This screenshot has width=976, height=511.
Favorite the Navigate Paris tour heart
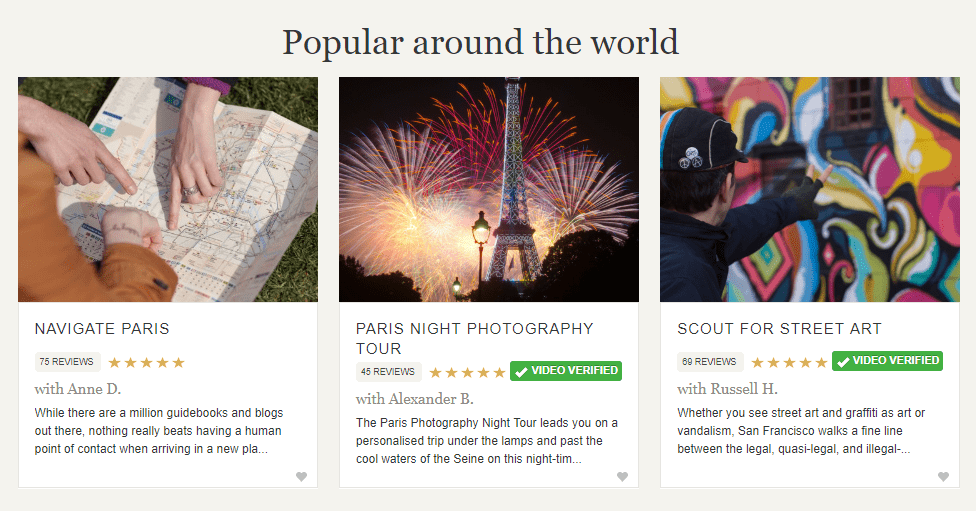coord(301,477)
